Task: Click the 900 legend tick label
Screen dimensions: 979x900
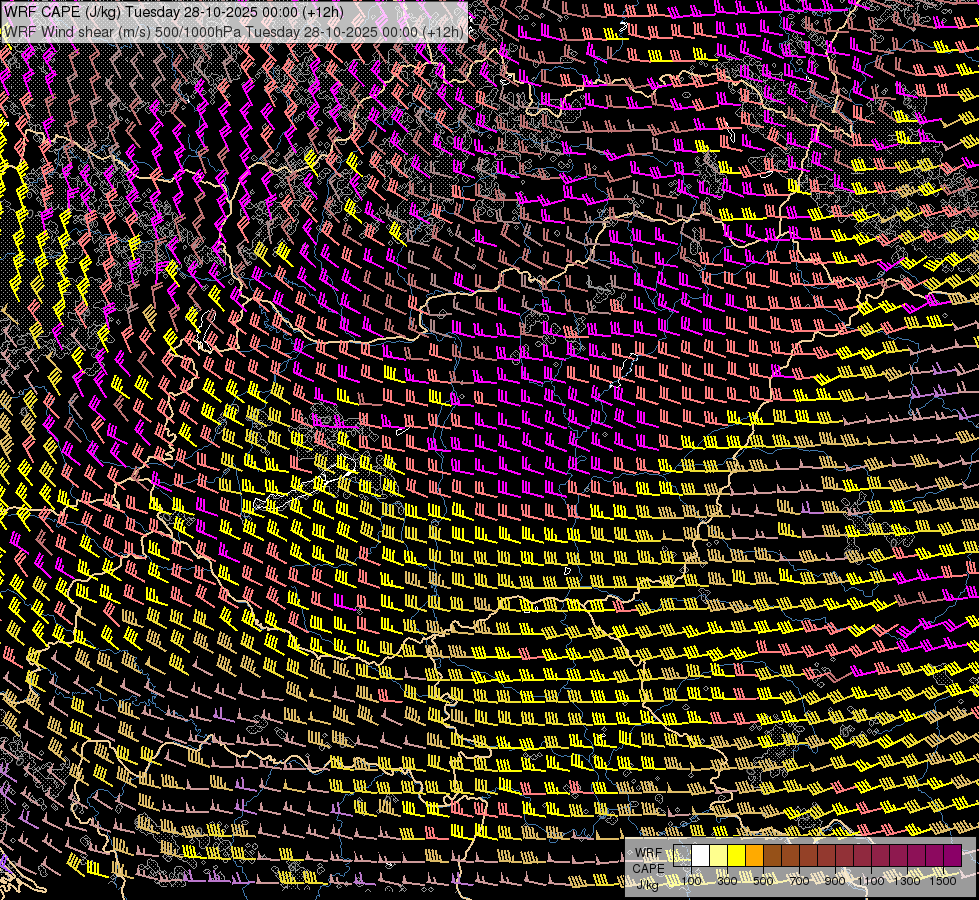Action: [835, 881]
